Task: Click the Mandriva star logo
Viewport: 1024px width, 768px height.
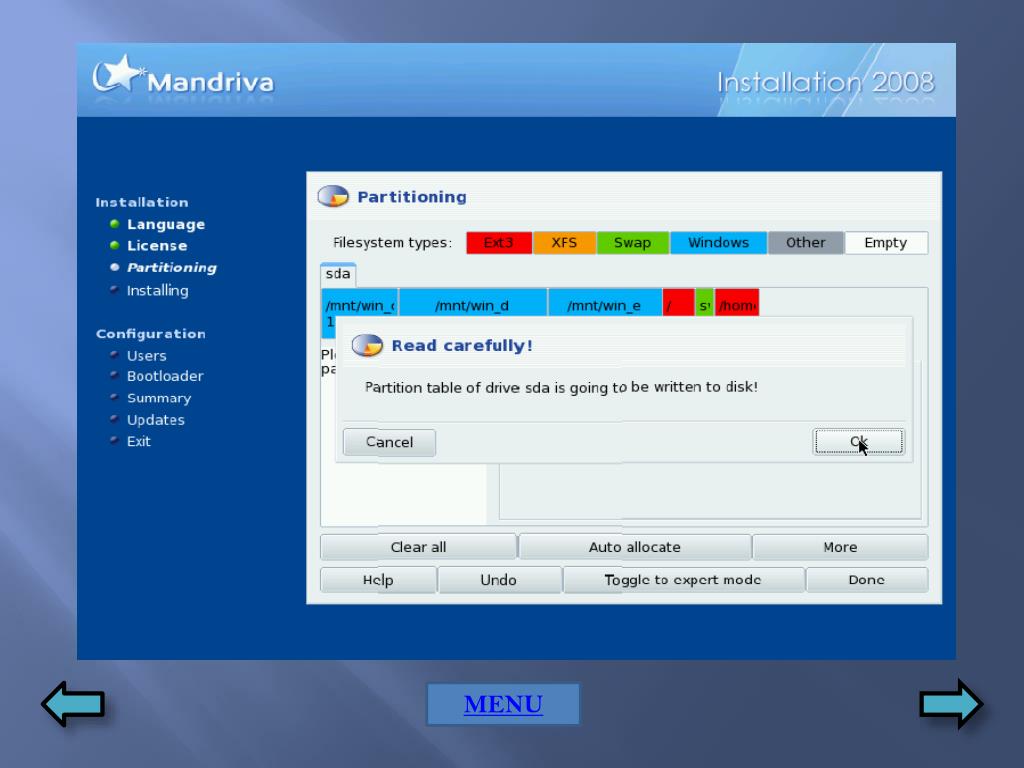Action: click(x=118, y=76)
